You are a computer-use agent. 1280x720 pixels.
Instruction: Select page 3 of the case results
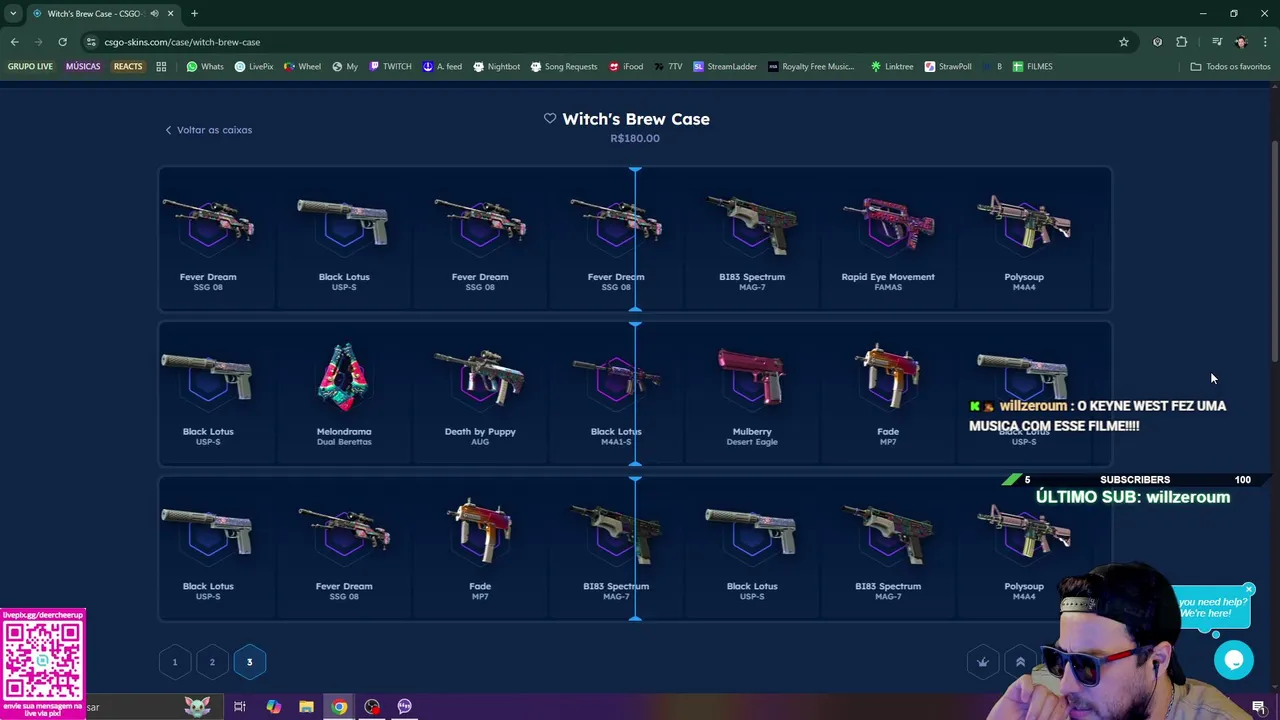(x=250, y=662)
